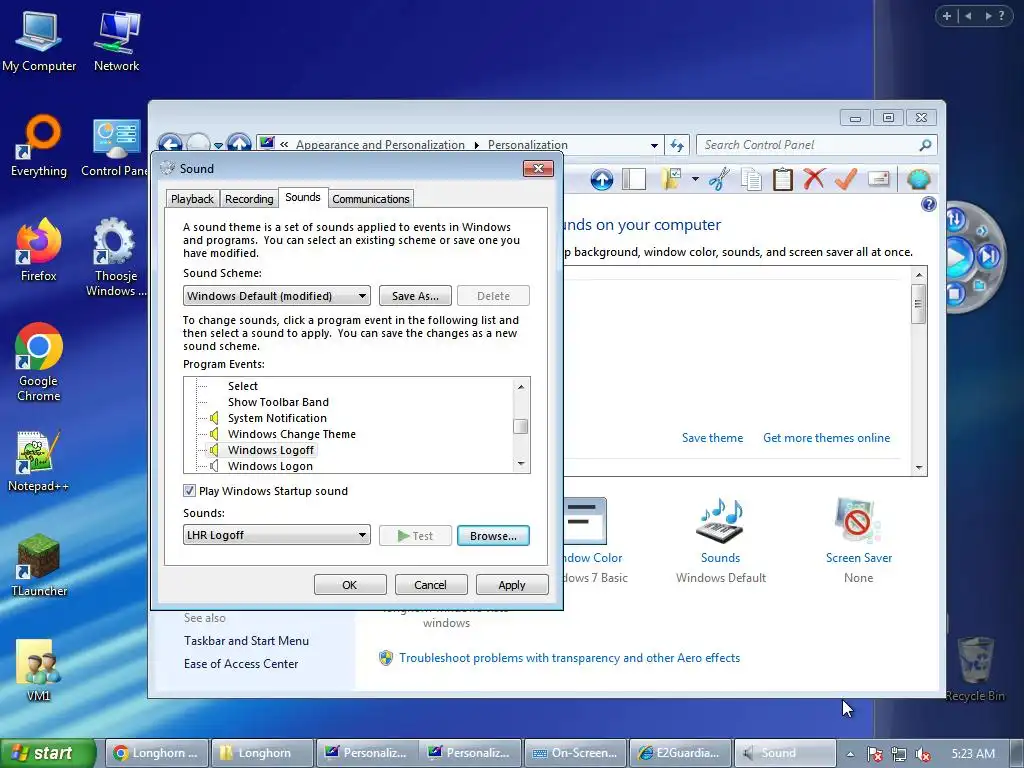Open Get more themes online link

point(826,438)
